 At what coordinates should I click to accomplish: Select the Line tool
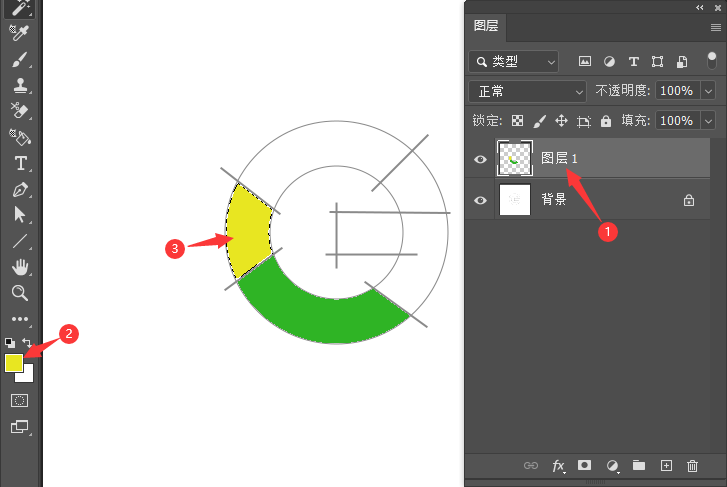(x=19, y=241)
